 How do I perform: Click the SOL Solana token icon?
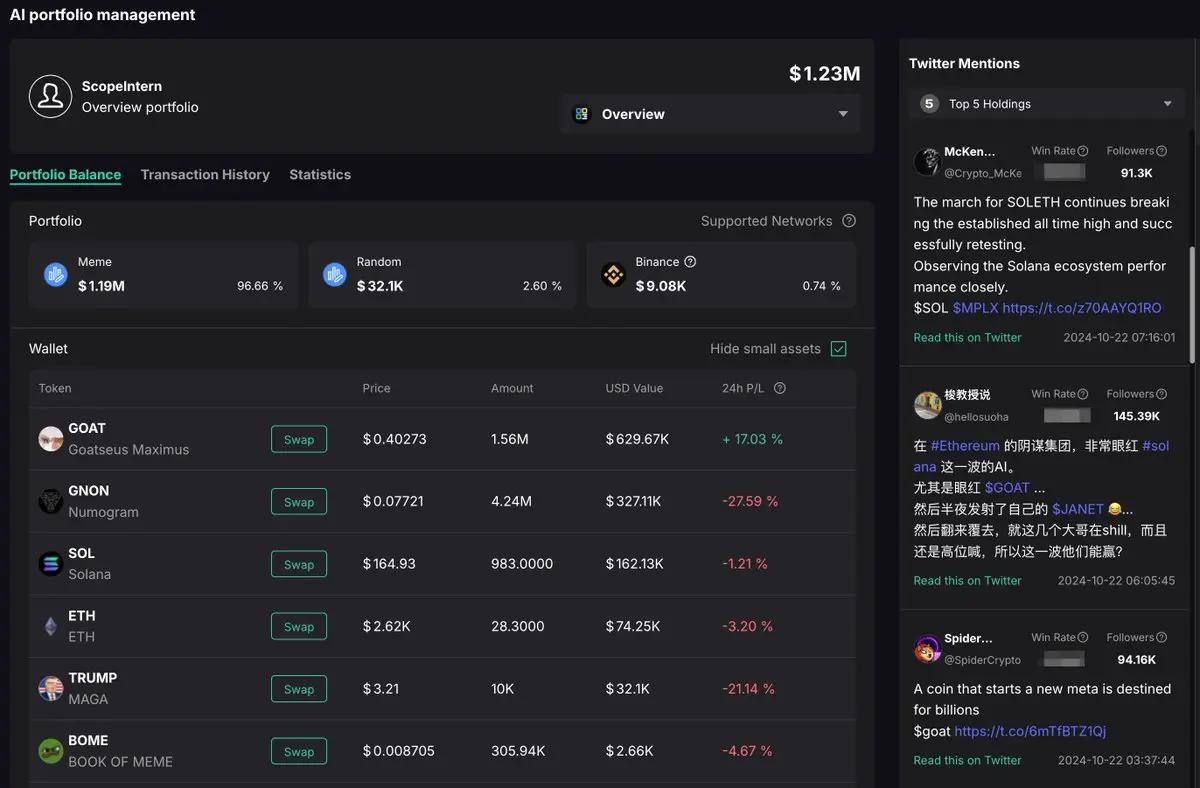pyautogui.click(x=51, y=564)
